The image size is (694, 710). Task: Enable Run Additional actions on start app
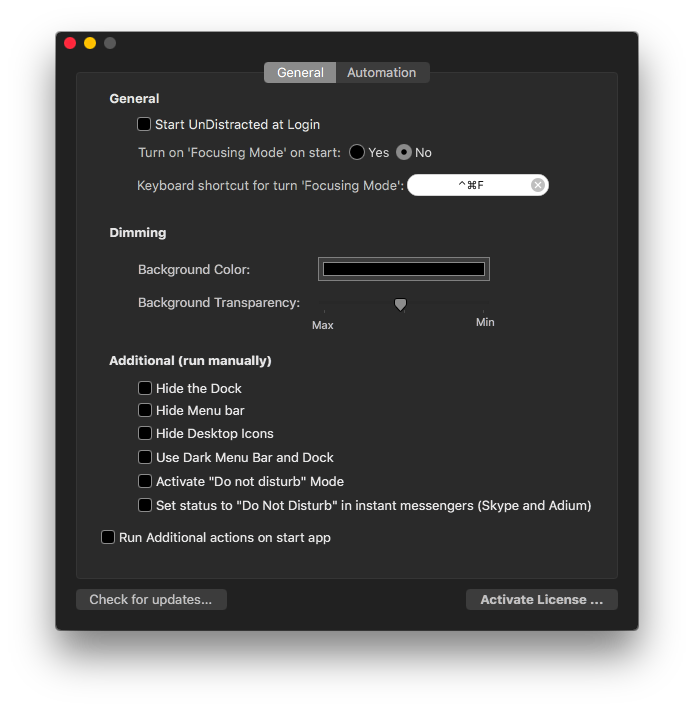tap(108, 537)
